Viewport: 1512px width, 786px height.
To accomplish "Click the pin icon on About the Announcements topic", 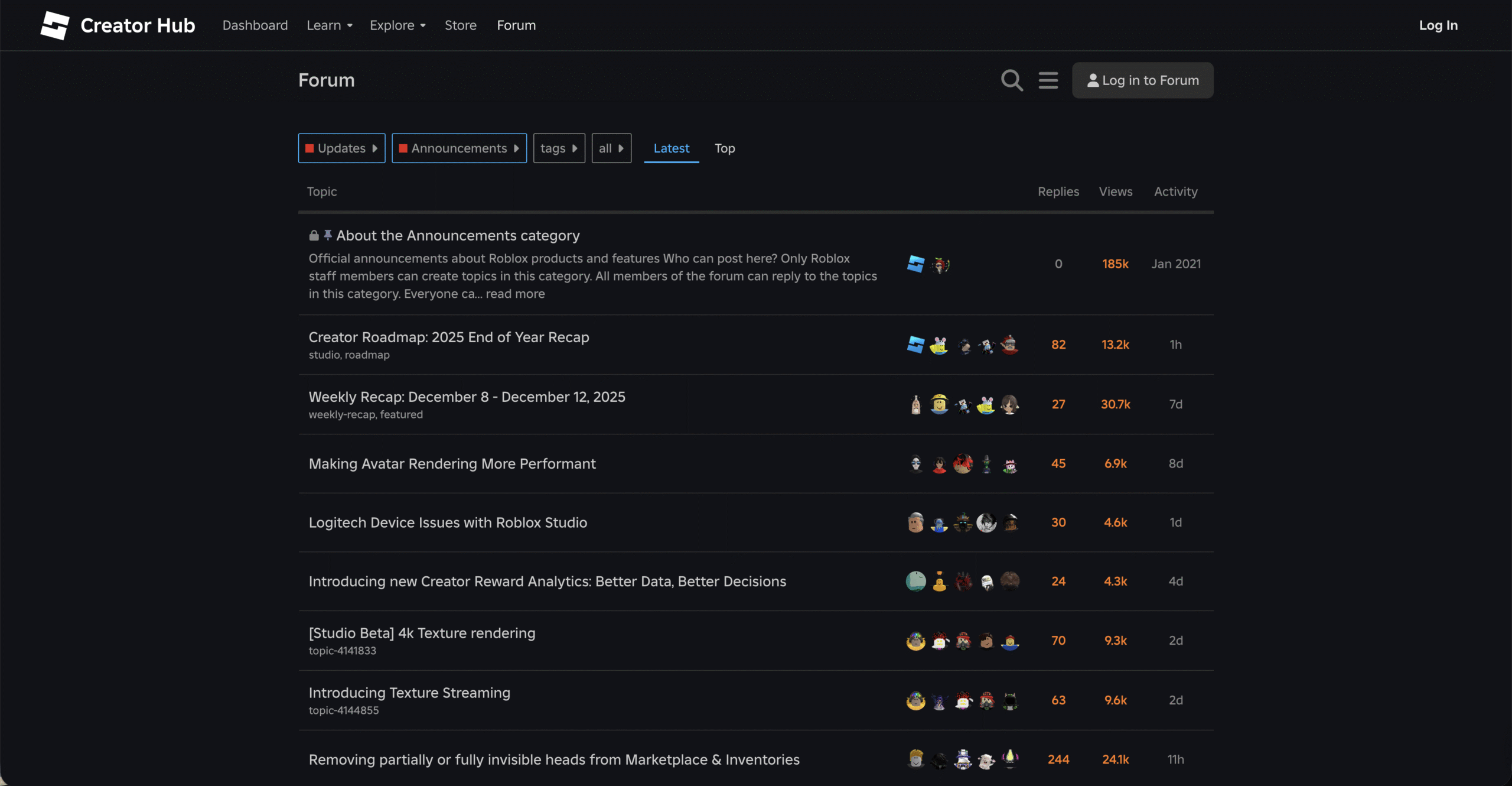I will pyautogui.click(x=328, y=235).
